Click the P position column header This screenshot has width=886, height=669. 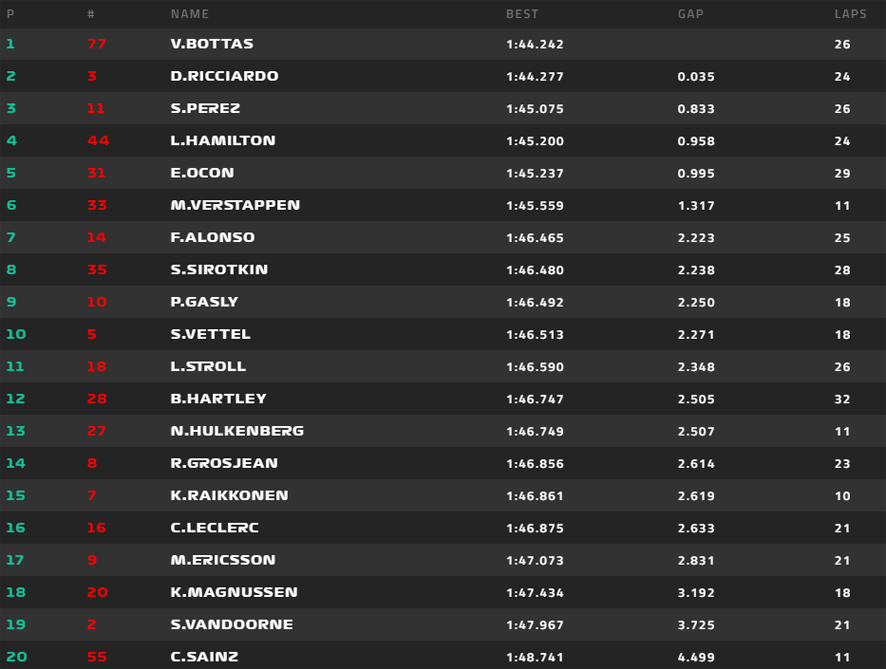click(x=10, y=14)
